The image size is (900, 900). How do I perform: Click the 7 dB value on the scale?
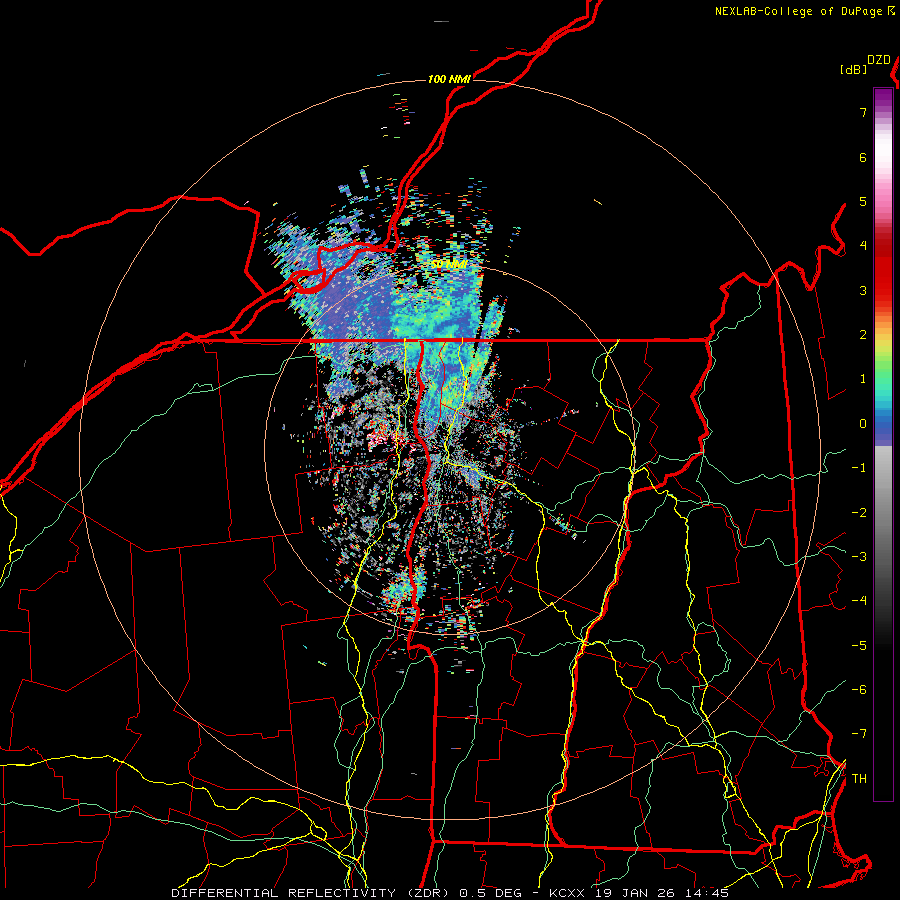[x=863, y=112]
